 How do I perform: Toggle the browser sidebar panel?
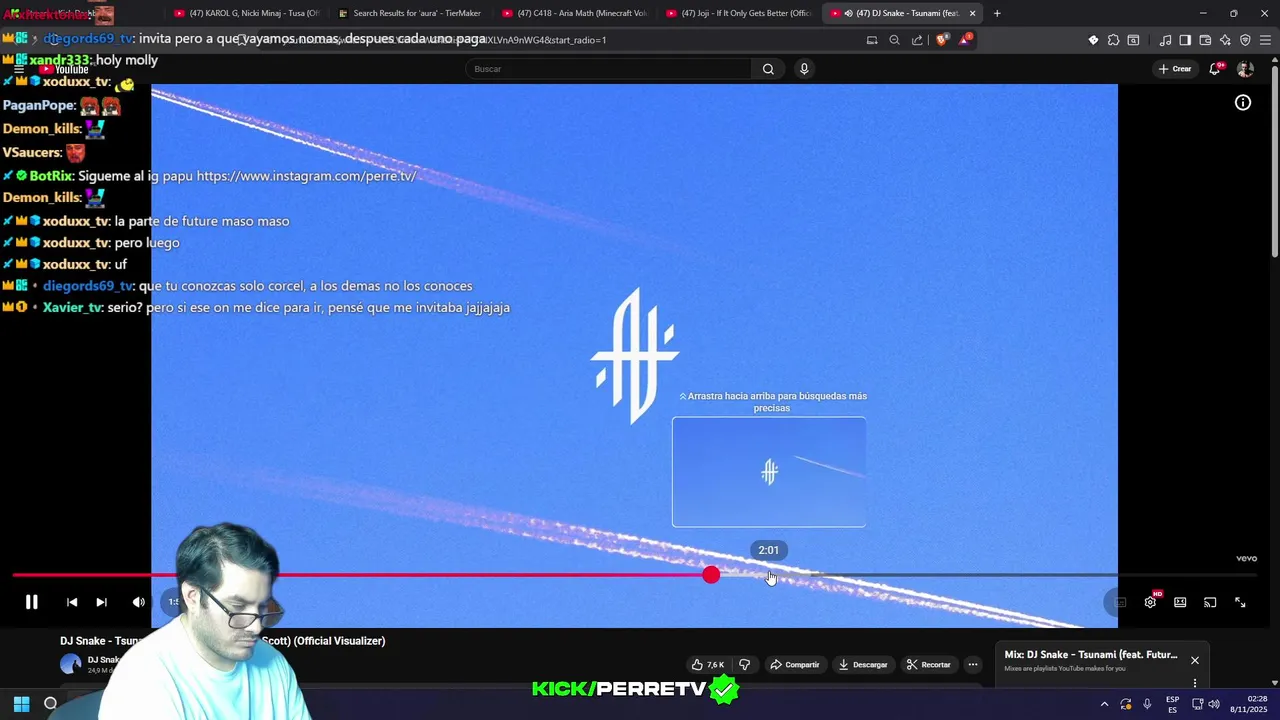coord(1185,40)
